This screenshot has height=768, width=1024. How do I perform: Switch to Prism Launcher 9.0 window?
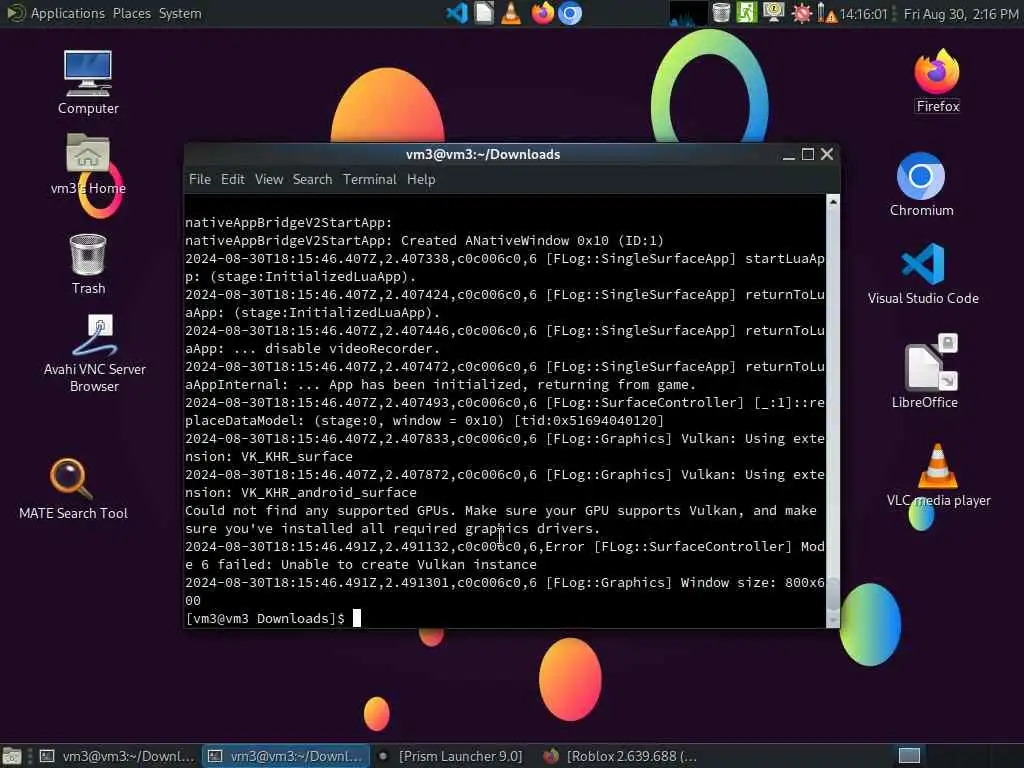coord(451,756)
